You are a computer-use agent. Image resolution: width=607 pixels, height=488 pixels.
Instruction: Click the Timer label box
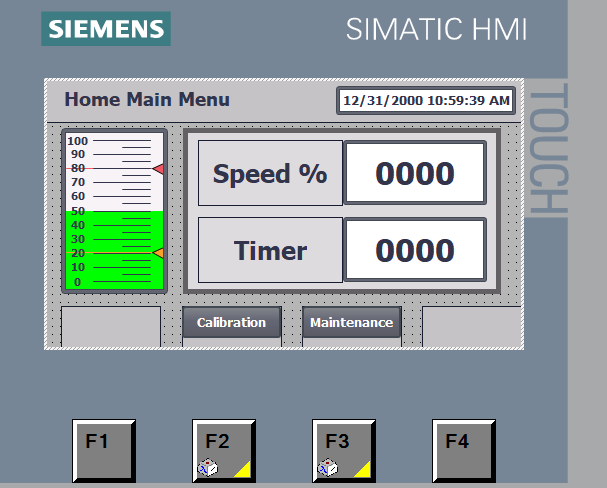click(x=270, y=250)
